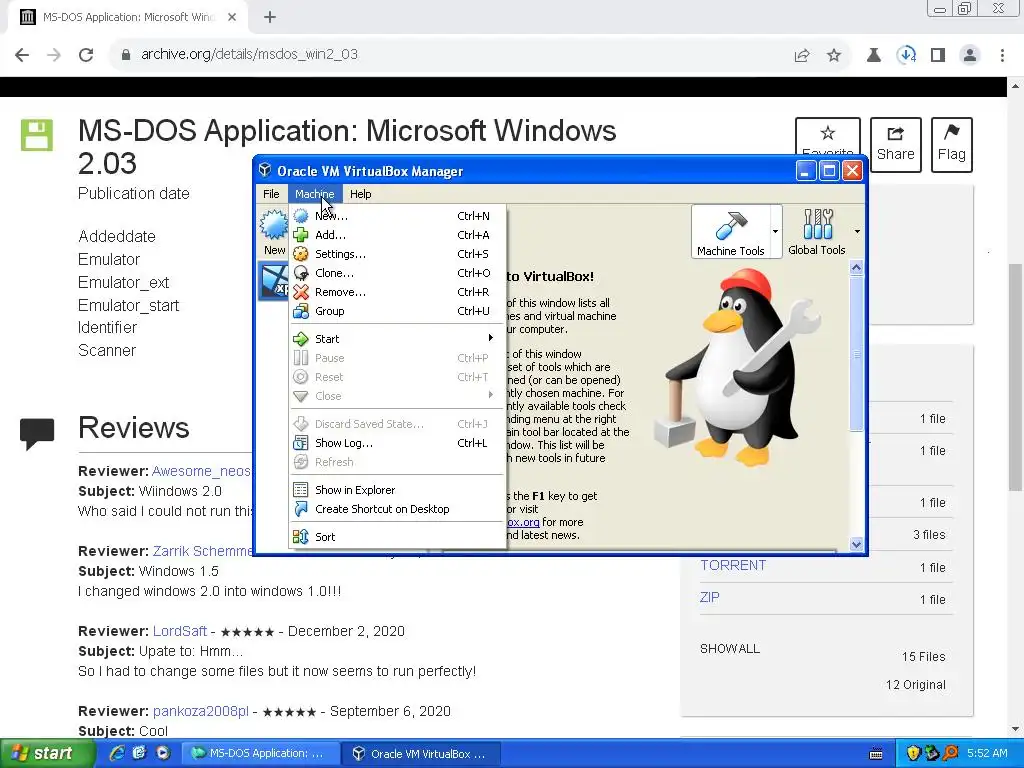1024x768 pixels.
Task: Click the Clone sheep icon in menu
Action: 300,273
